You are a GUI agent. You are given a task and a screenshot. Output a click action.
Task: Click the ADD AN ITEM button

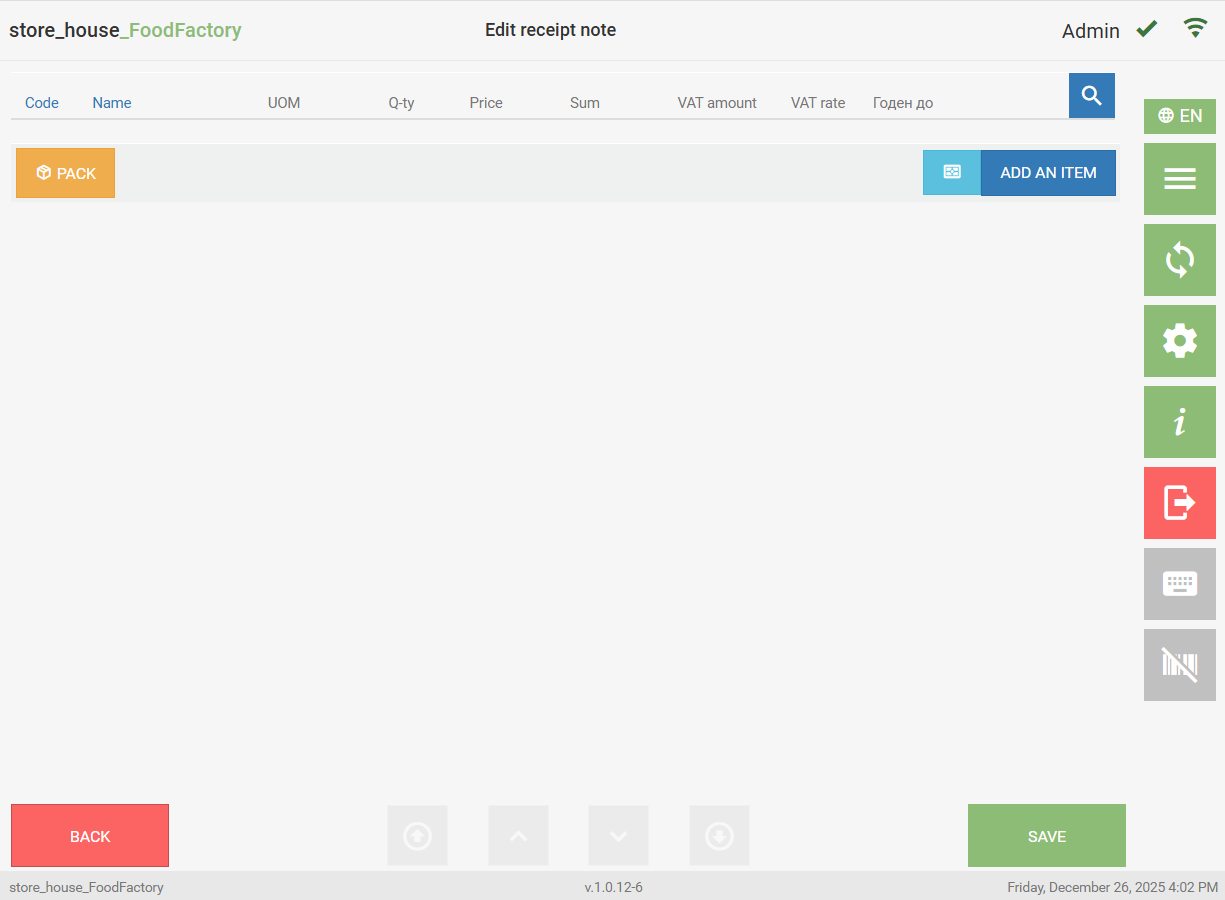click(x=1048, y=173)
